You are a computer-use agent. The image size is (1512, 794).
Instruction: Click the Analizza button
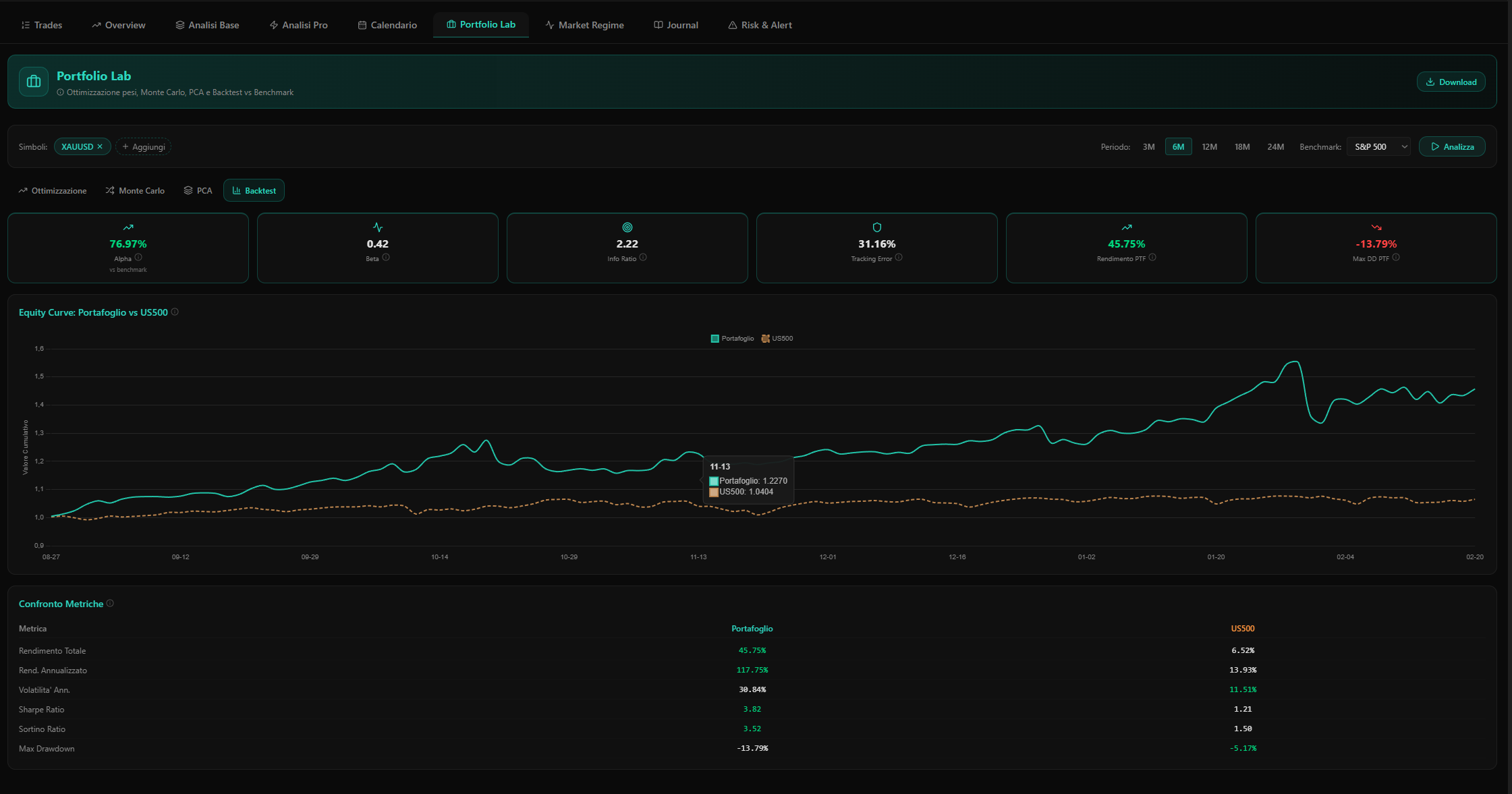[1451, 146]
